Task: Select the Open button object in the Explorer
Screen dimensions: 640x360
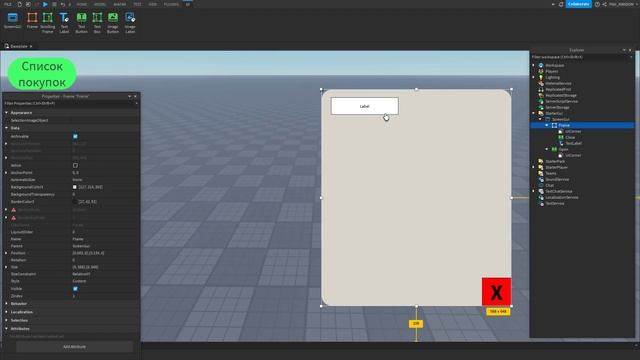Action: click(x=563, y=149)
